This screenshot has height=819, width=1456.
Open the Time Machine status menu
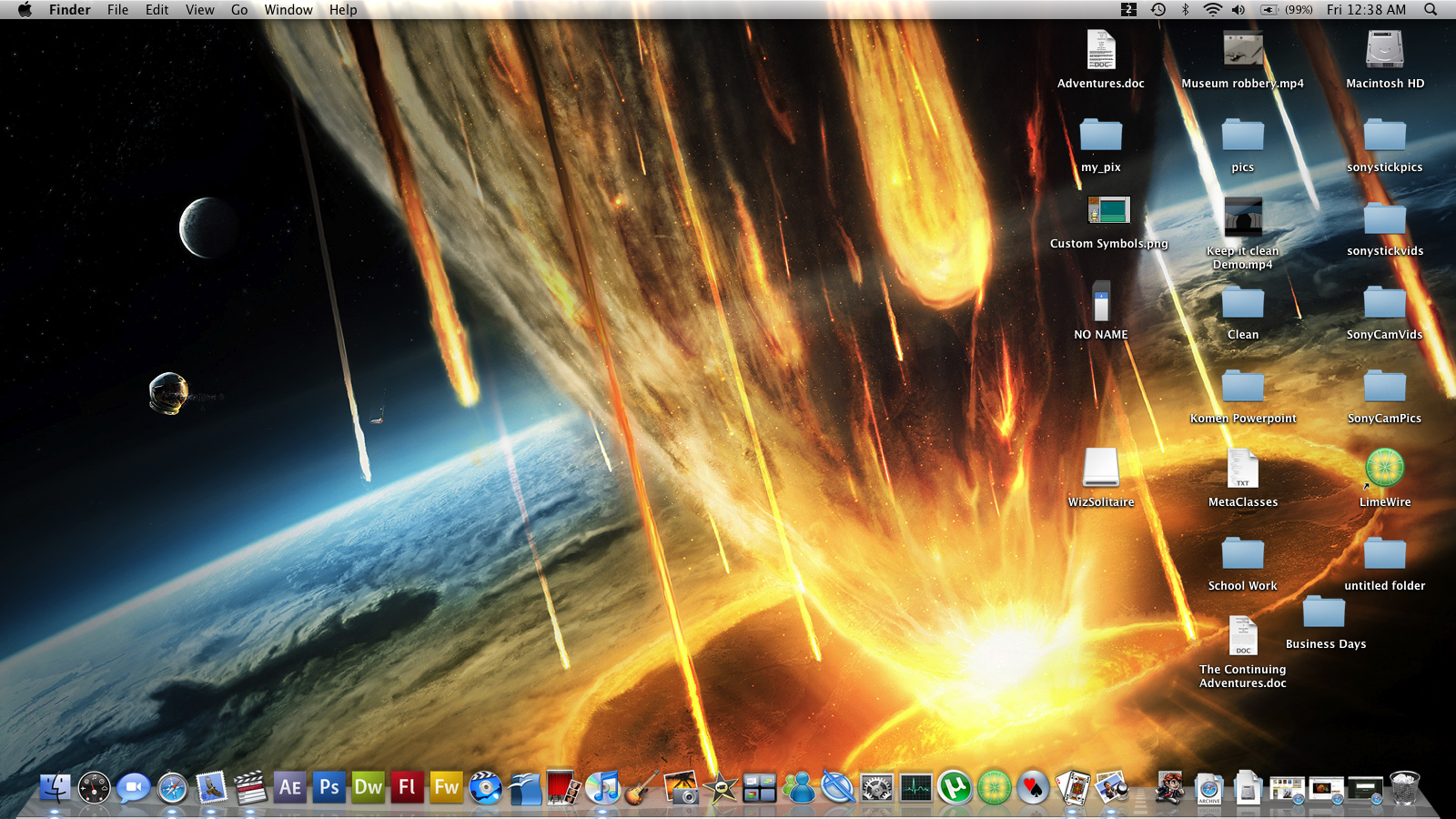(1158, 9)
